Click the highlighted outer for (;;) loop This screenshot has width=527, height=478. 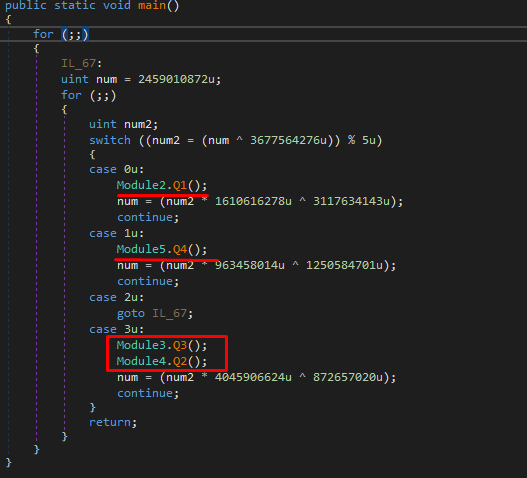[x=61, y=34]
